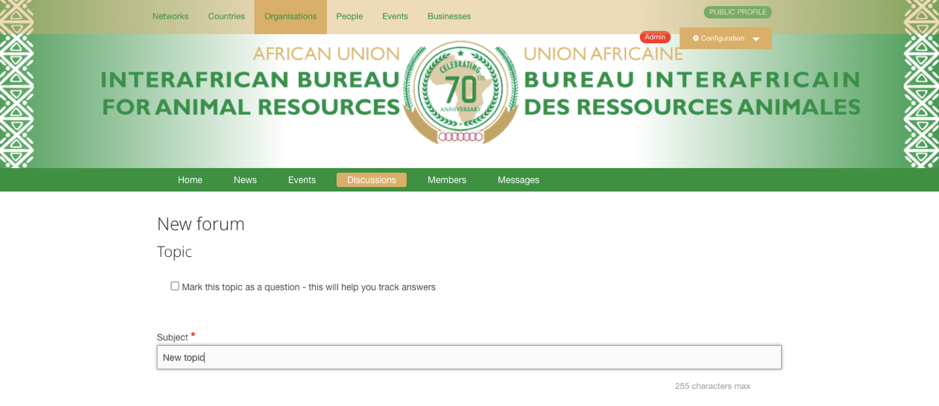Open the Businesses menu item

pos(449,16)
